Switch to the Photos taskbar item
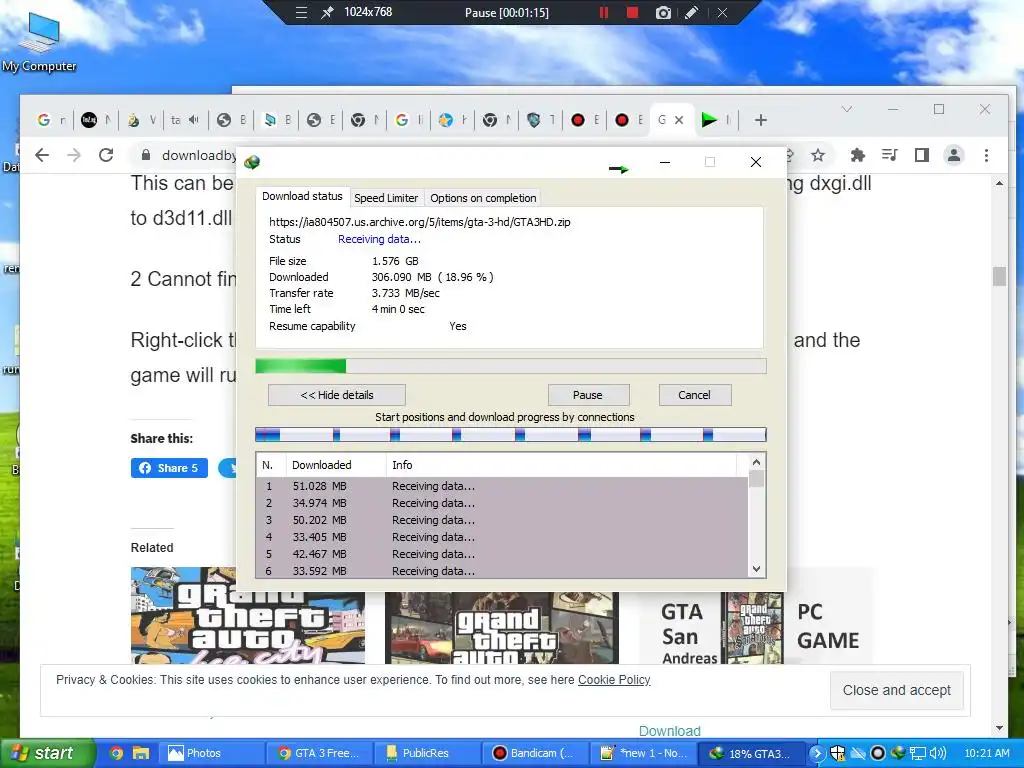This screenshot has width=1024, height=768. (x=210, y=753)
